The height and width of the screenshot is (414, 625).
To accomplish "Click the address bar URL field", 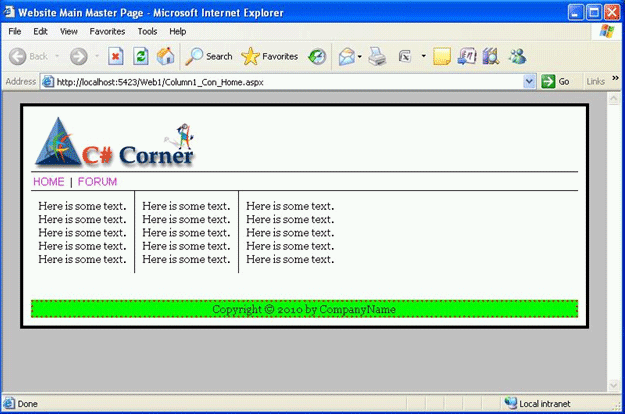I will click(x=289, y=82).
